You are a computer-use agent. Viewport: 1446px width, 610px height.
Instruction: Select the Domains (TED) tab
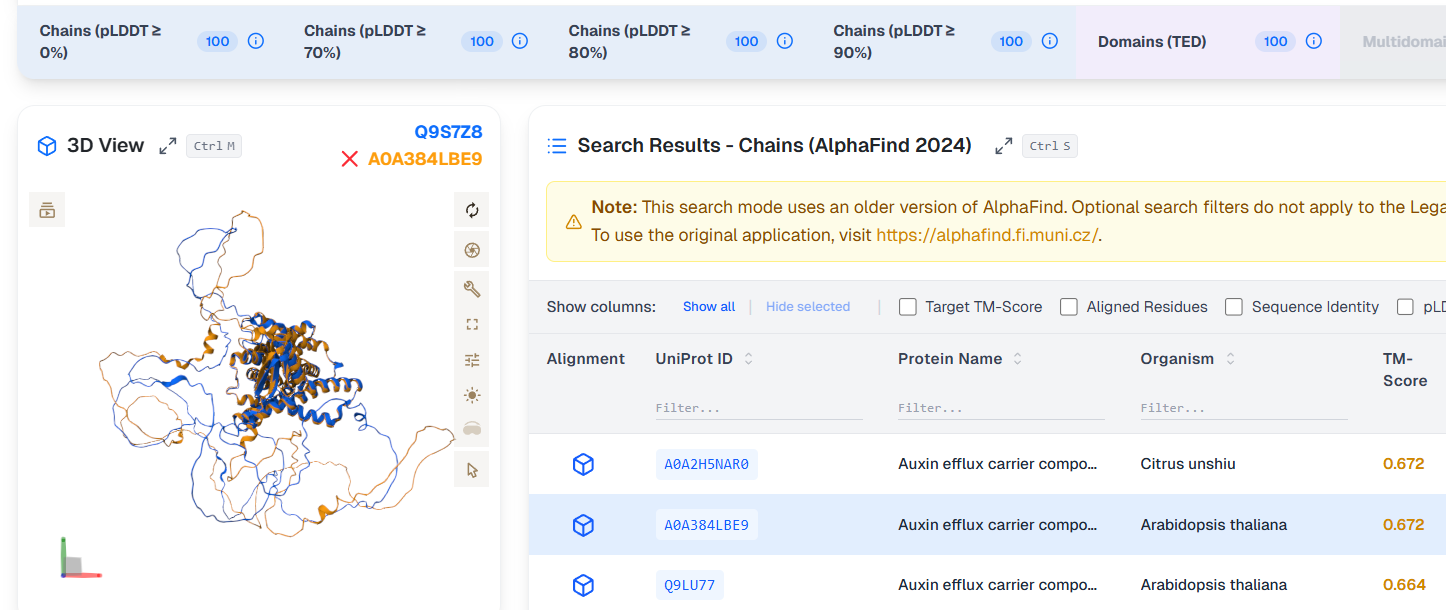click(x=1208, y=42)
